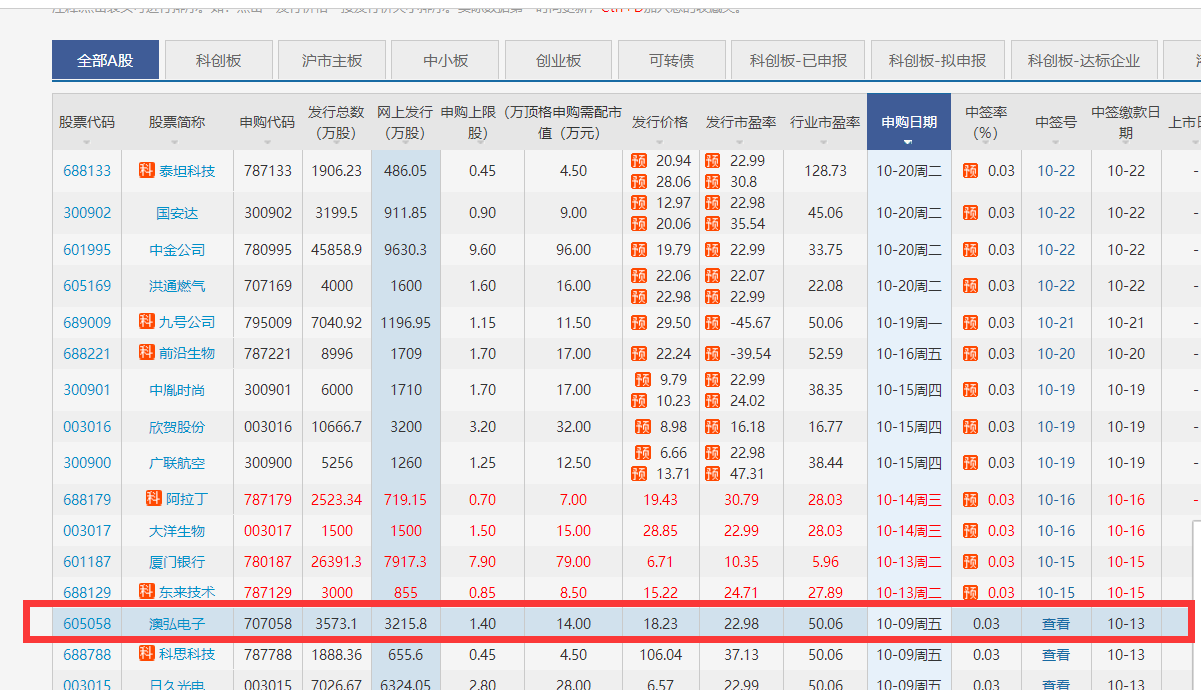The width and height of the screenshot is (1201, 690).
Task: Click the 预 badge next to P/E 24.02
Action: 712,401
